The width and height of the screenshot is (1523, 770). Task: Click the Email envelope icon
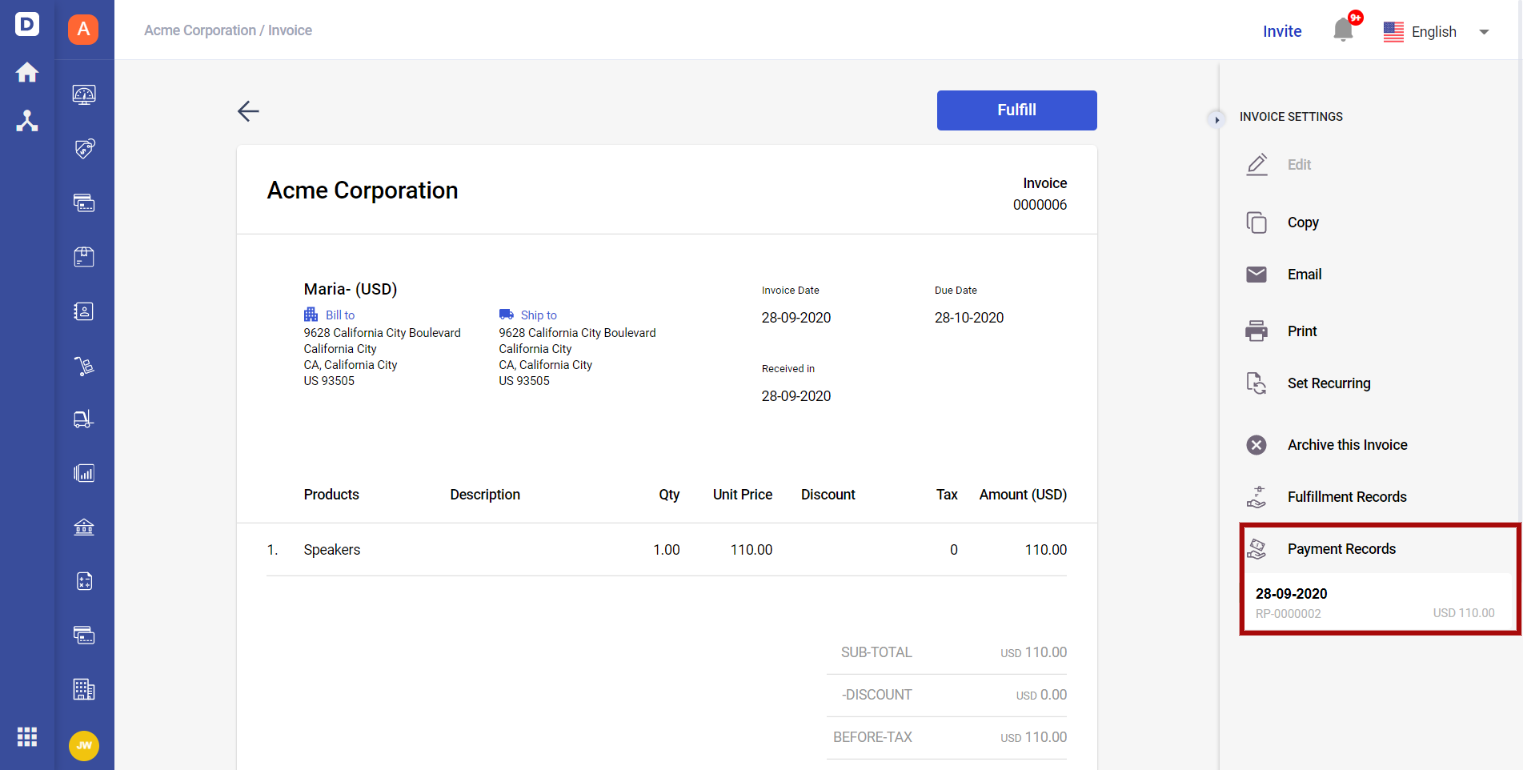point(1257,274)
